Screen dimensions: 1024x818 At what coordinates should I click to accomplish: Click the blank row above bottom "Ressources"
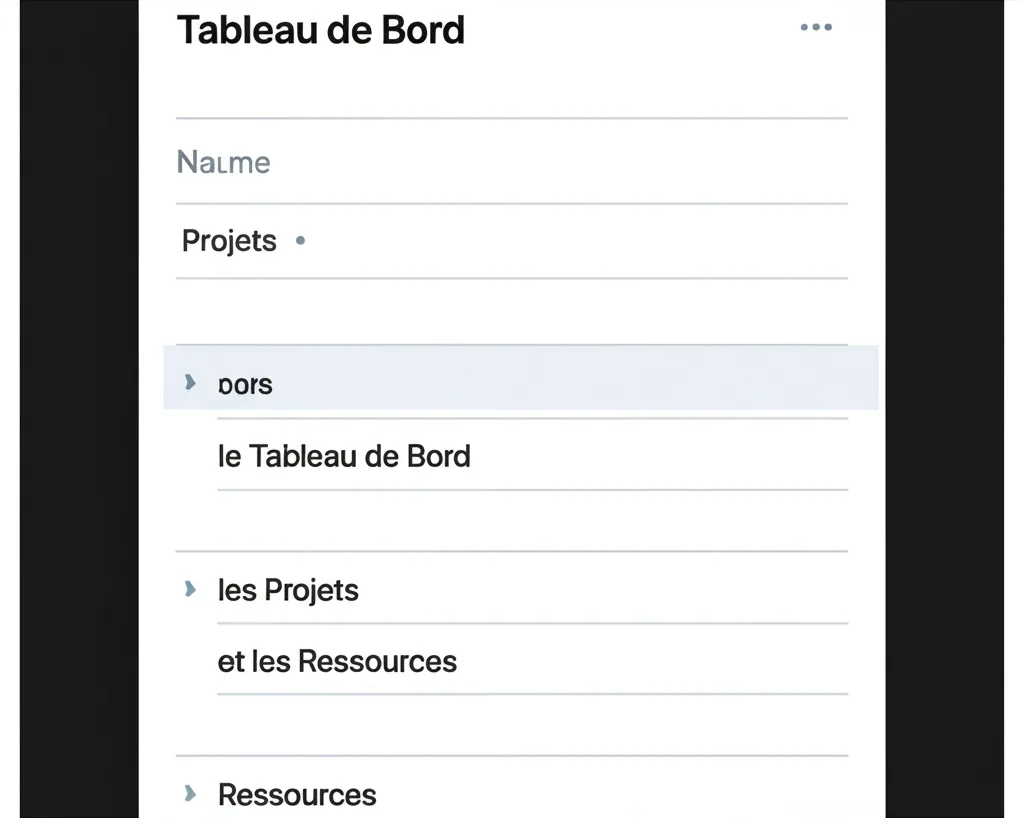click(510, 725)
